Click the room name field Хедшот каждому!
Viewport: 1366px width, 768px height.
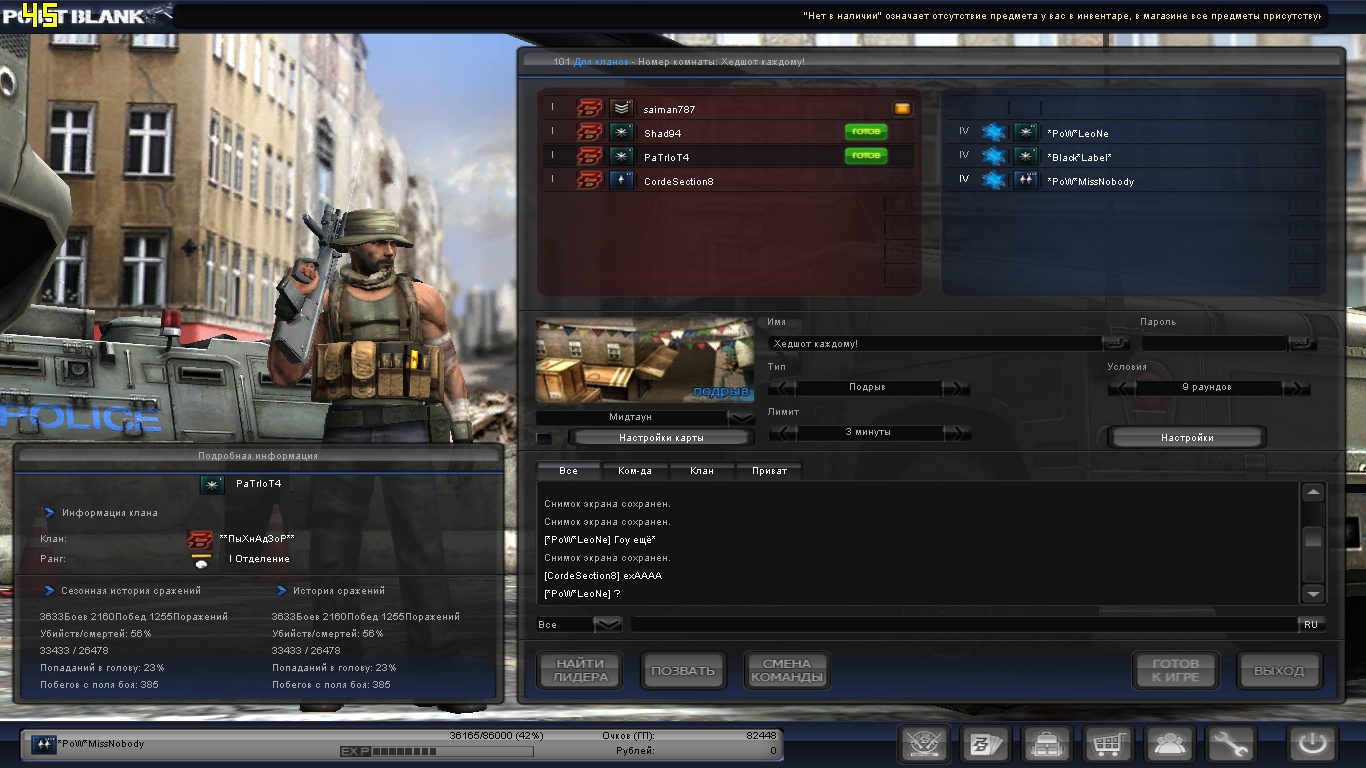tap(935, 344)
